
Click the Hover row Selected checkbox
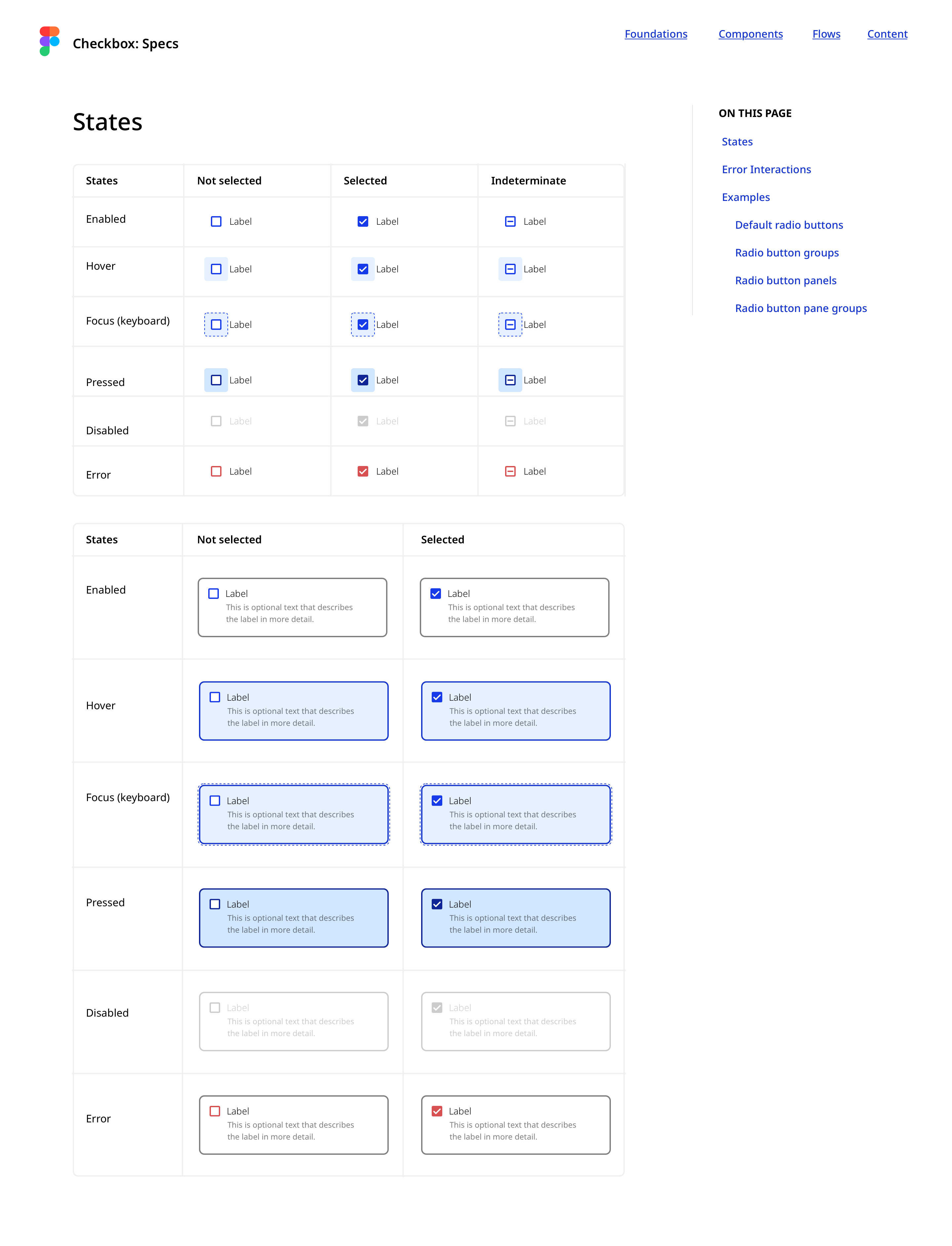click(x=363, y=269)
